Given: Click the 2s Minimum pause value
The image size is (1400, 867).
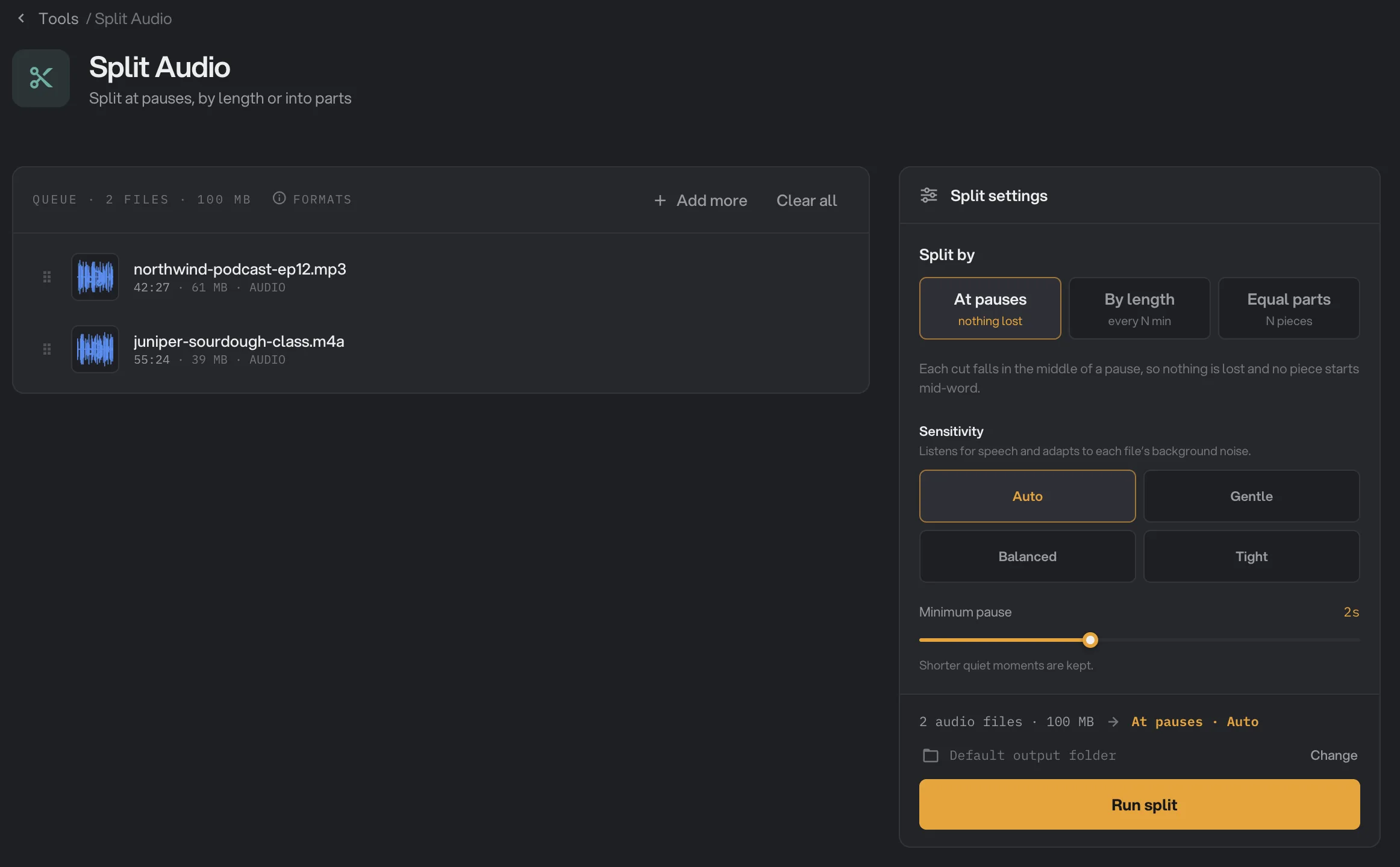Looking at the screenshot, I should (1351, 612).
